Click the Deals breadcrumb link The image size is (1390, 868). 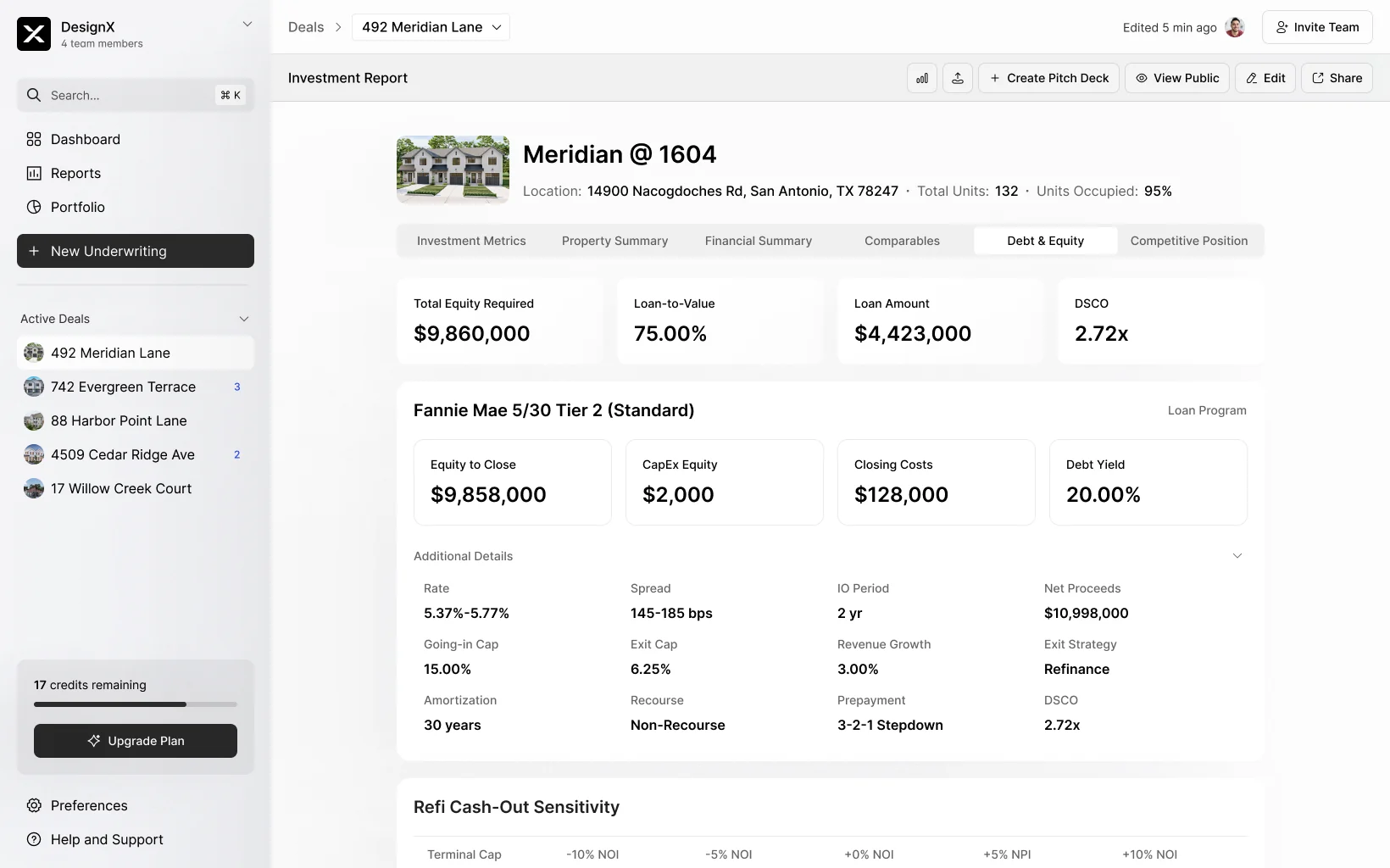306,27
